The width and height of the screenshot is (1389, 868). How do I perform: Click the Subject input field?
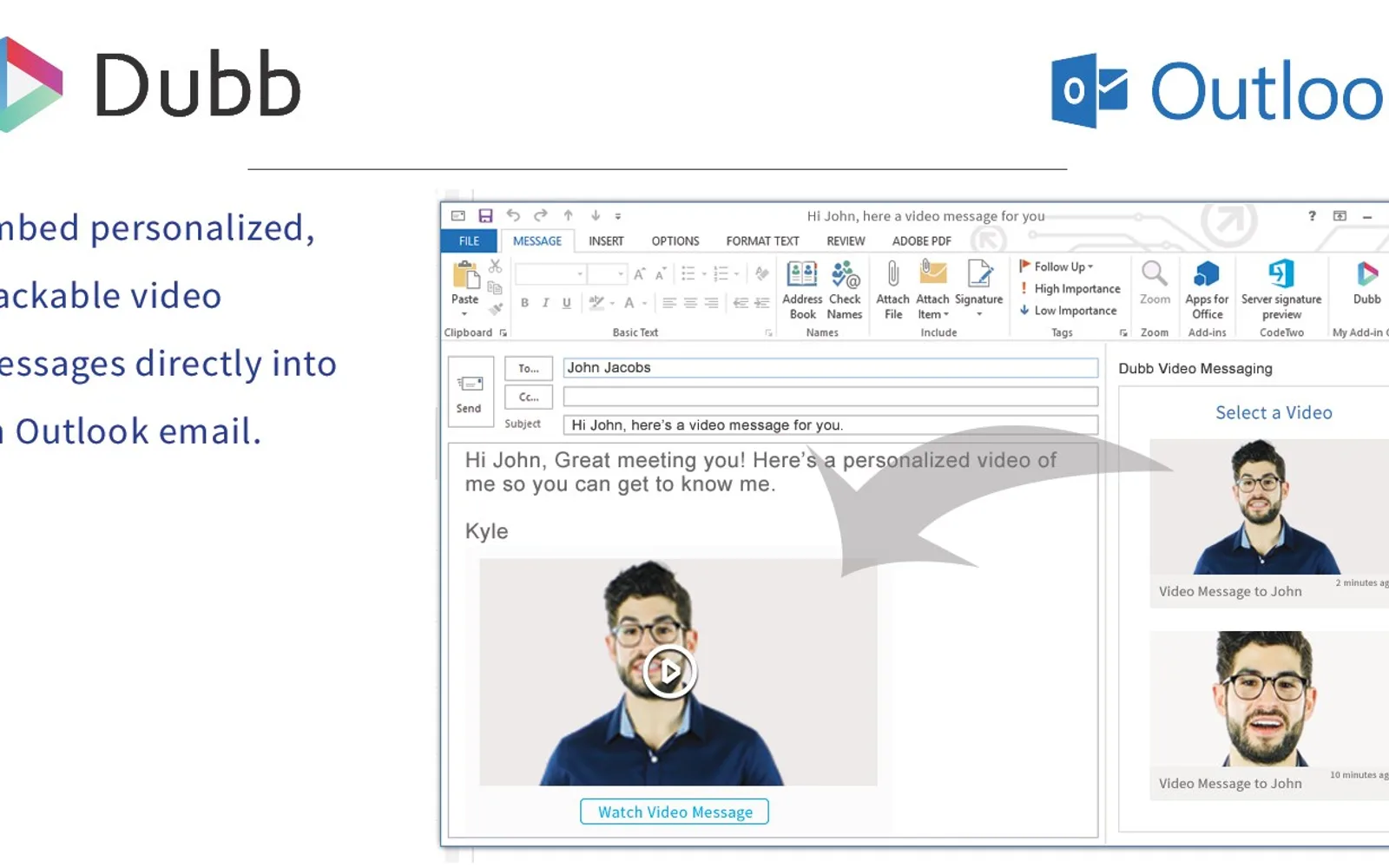(831, 424)
